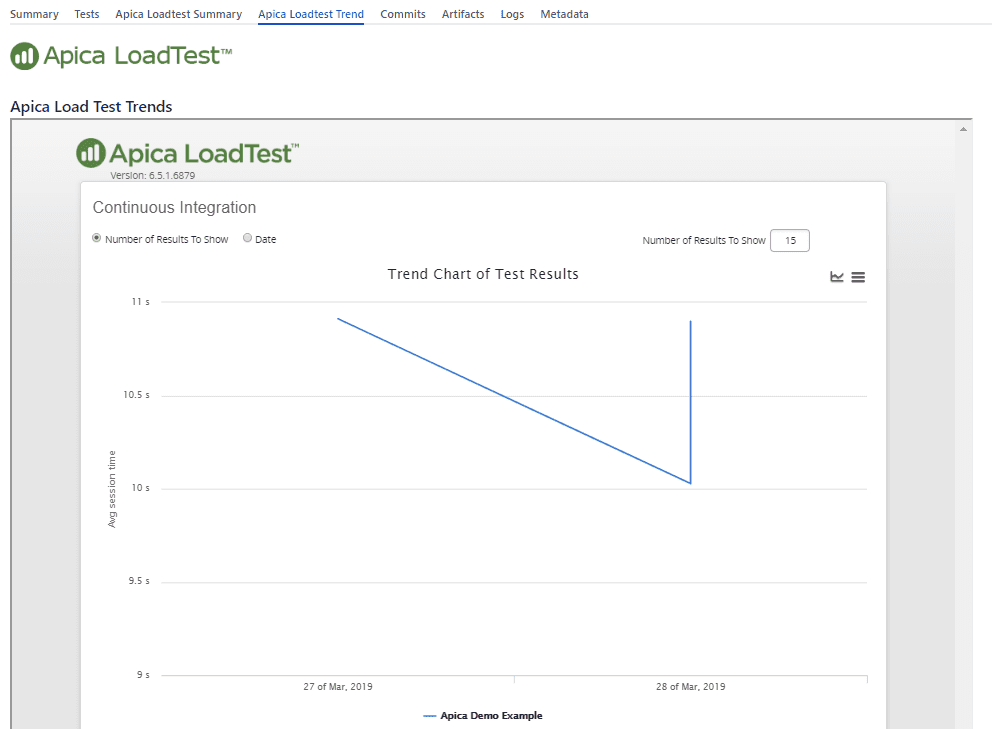
Task: Go to the Apica Loadtest Summary tab
Action: point(178,14)
